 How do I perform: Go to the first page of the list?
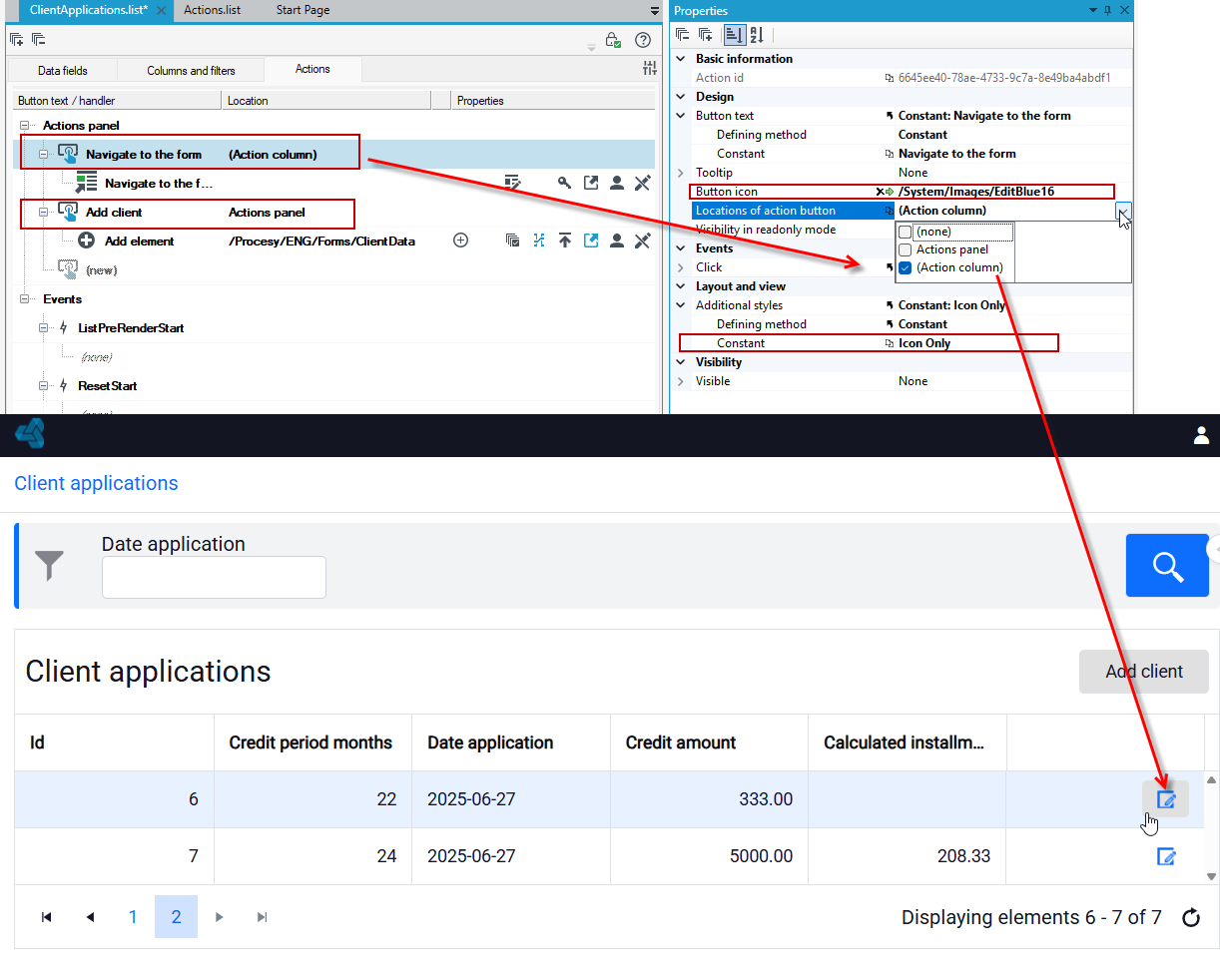pos(46,917)
